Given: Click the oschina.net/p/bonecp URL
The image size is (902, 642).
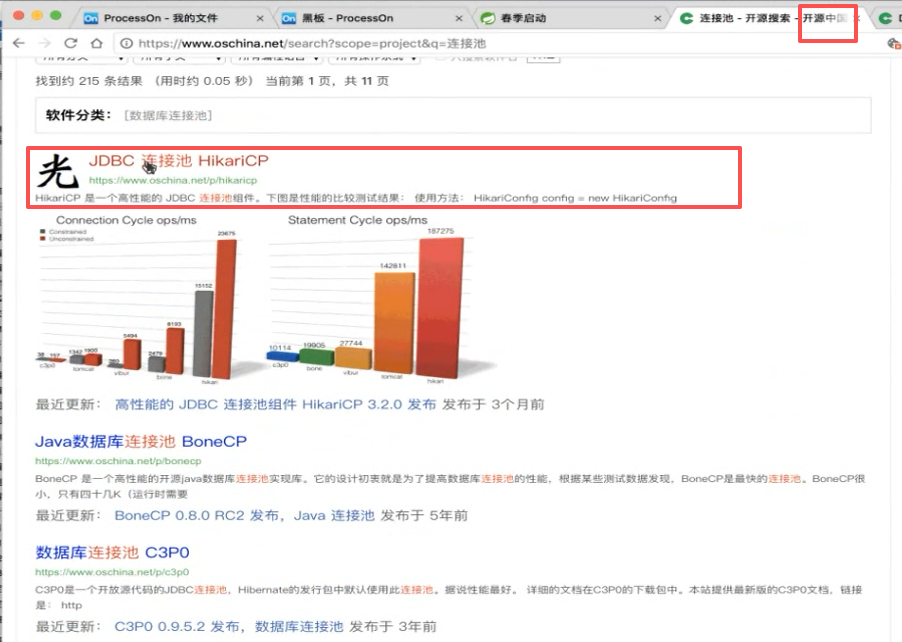Looking at the screenshot, I should tap(118, 461).
